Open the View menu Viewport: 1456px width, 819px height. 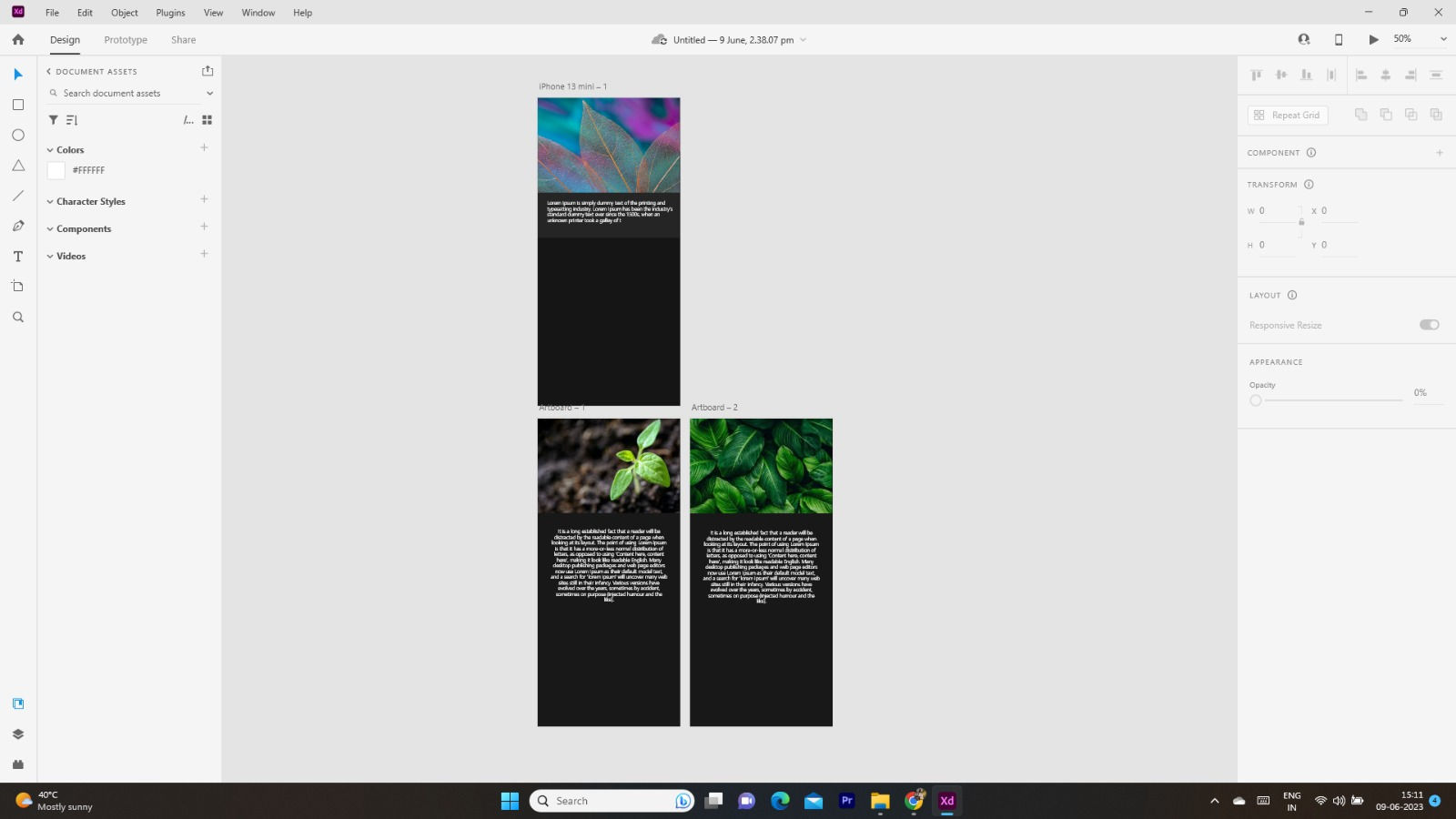click(x=213, y=13)
